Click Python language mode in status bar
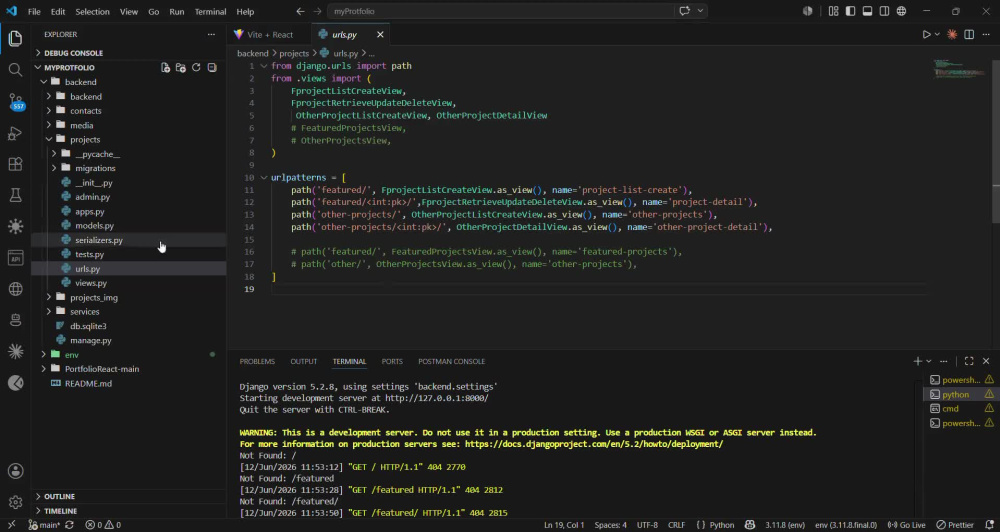This screenshot has height=532, width=1000. (x=722, y=525)
